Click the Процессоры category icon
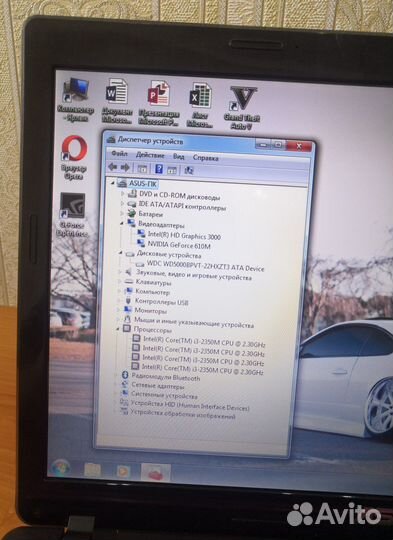Screen dimensions: 393x540 pos(127,329)
